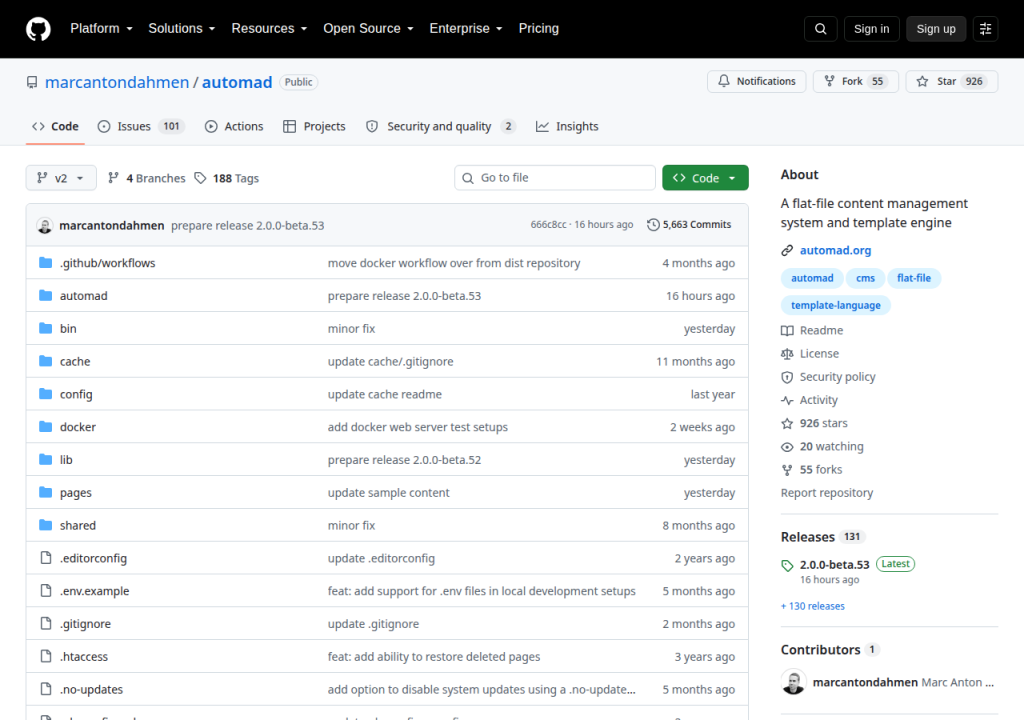This screenshot has width=1024, height=720.
Task: Open the .gitignore file
Action: point(85,624)
